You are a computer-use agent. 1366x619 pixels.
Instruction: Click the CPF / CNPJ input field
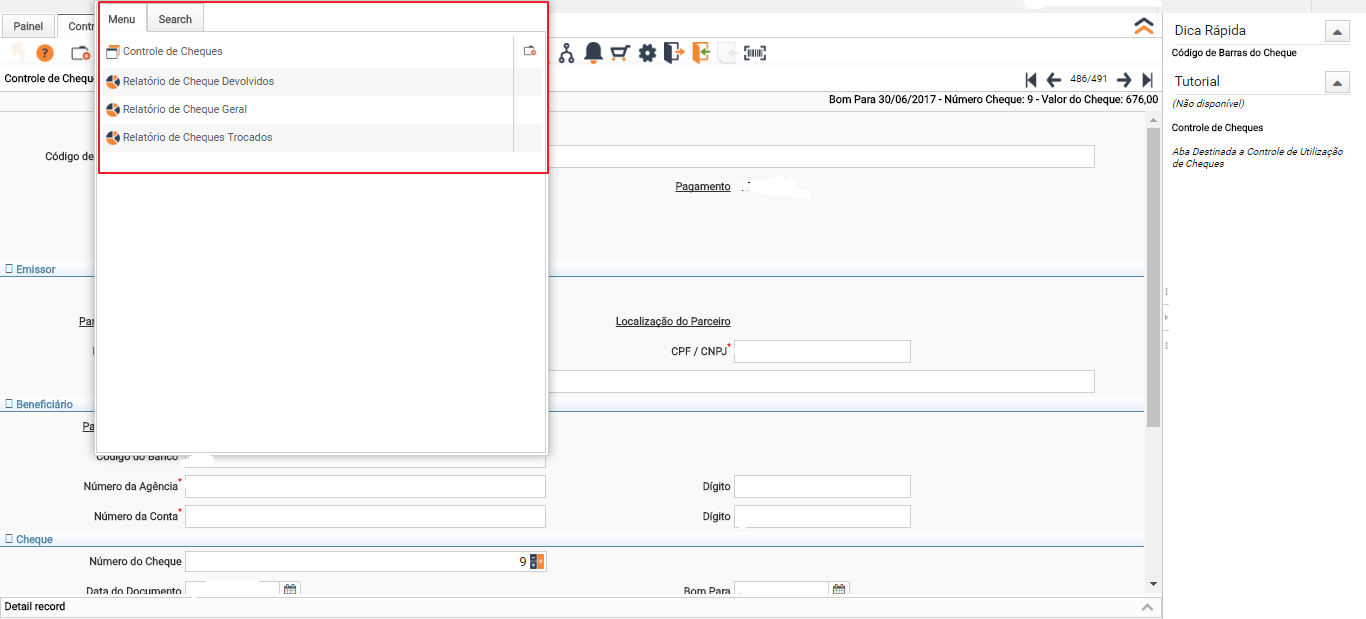(x=822, y=351)
